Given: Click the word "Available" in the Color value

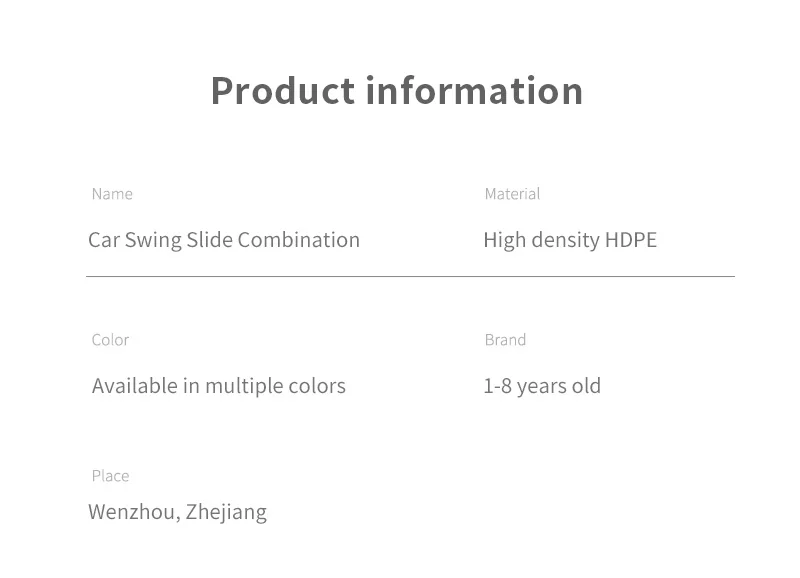Looking at the screenshot, I should (x=134, y=386).
